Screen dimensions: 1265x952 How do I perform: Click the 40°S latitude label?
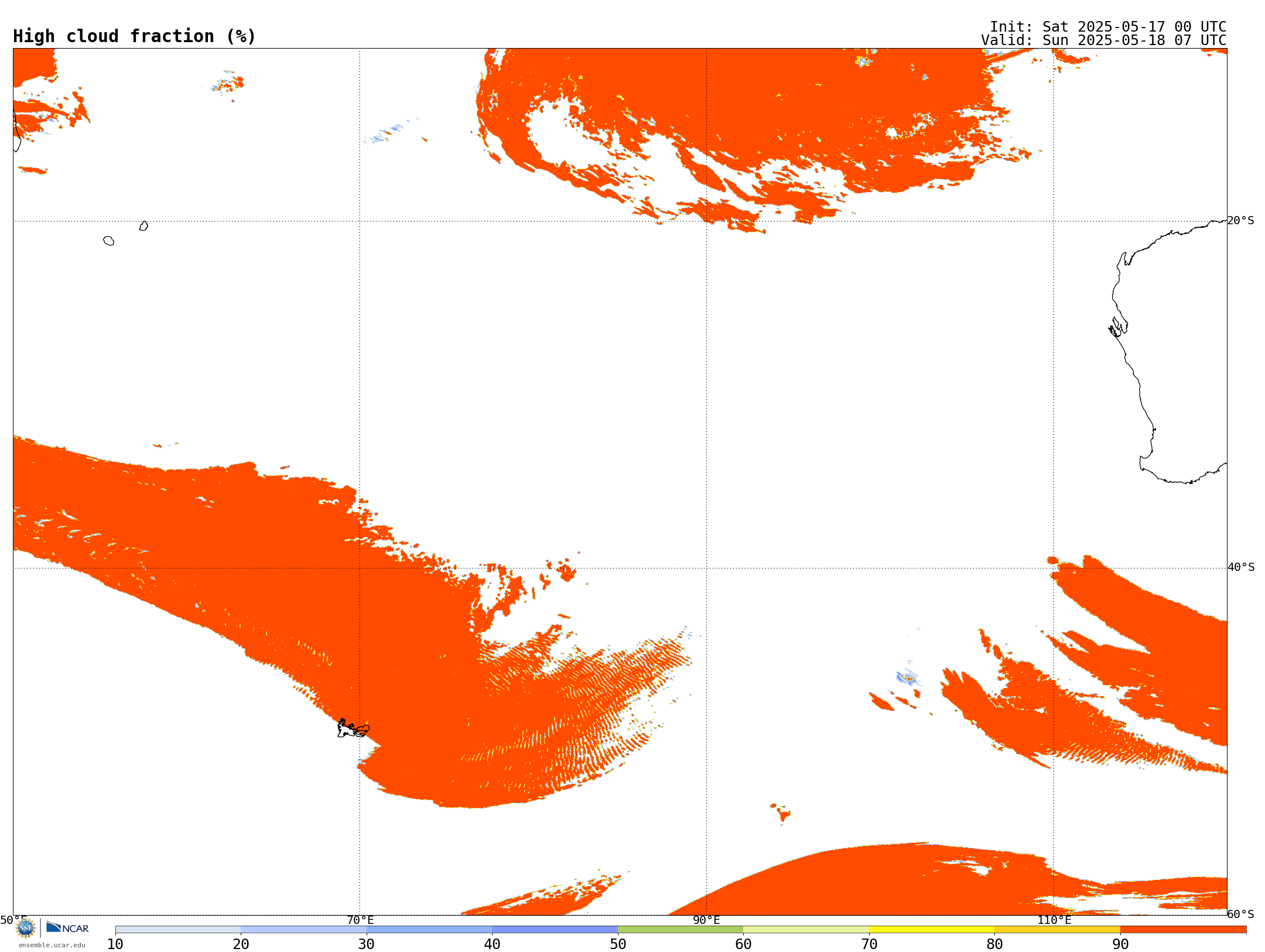click(1241, 567)
